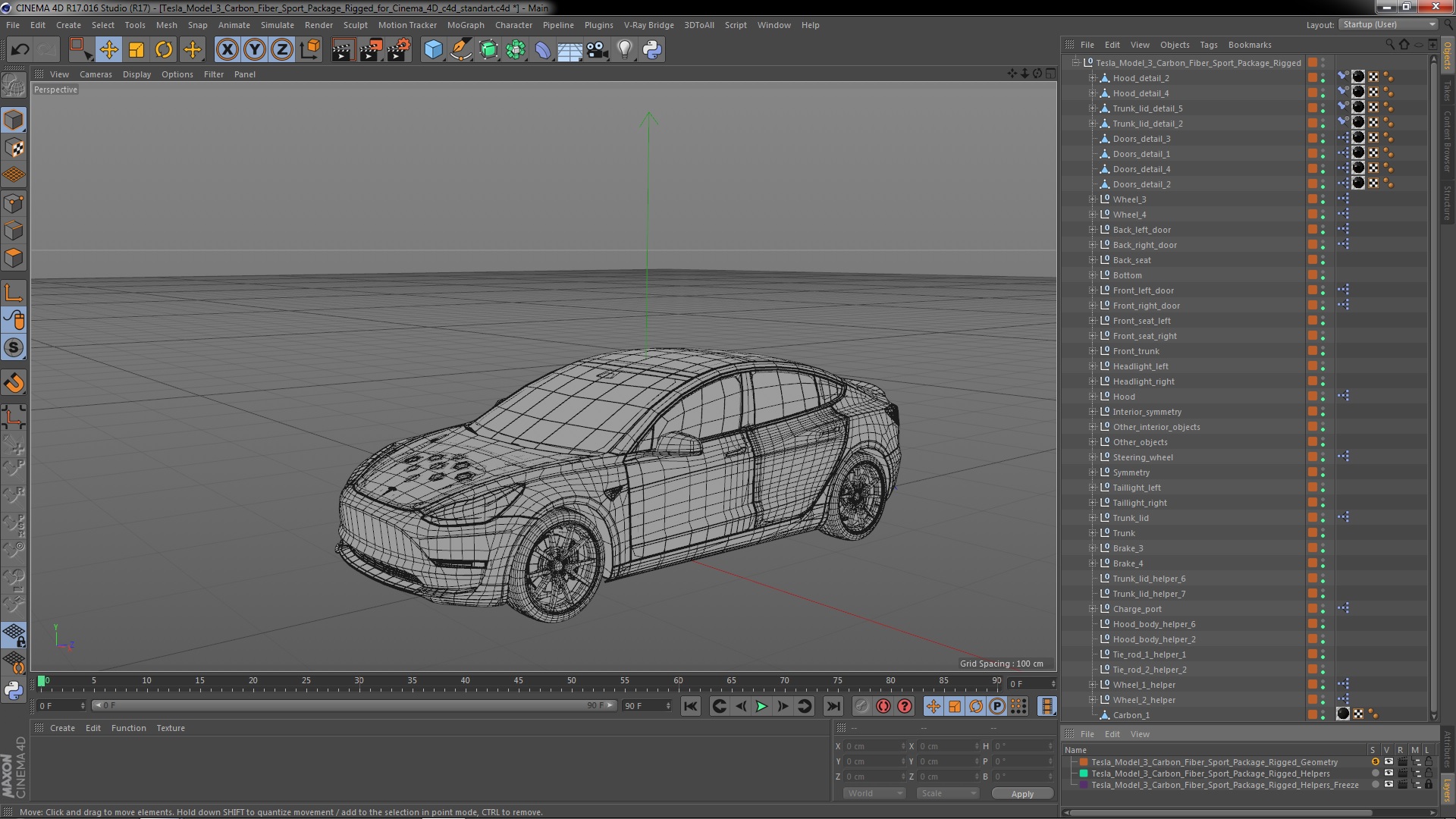Click the Enable Axis L-shaped icon

[x=14, y=293]
